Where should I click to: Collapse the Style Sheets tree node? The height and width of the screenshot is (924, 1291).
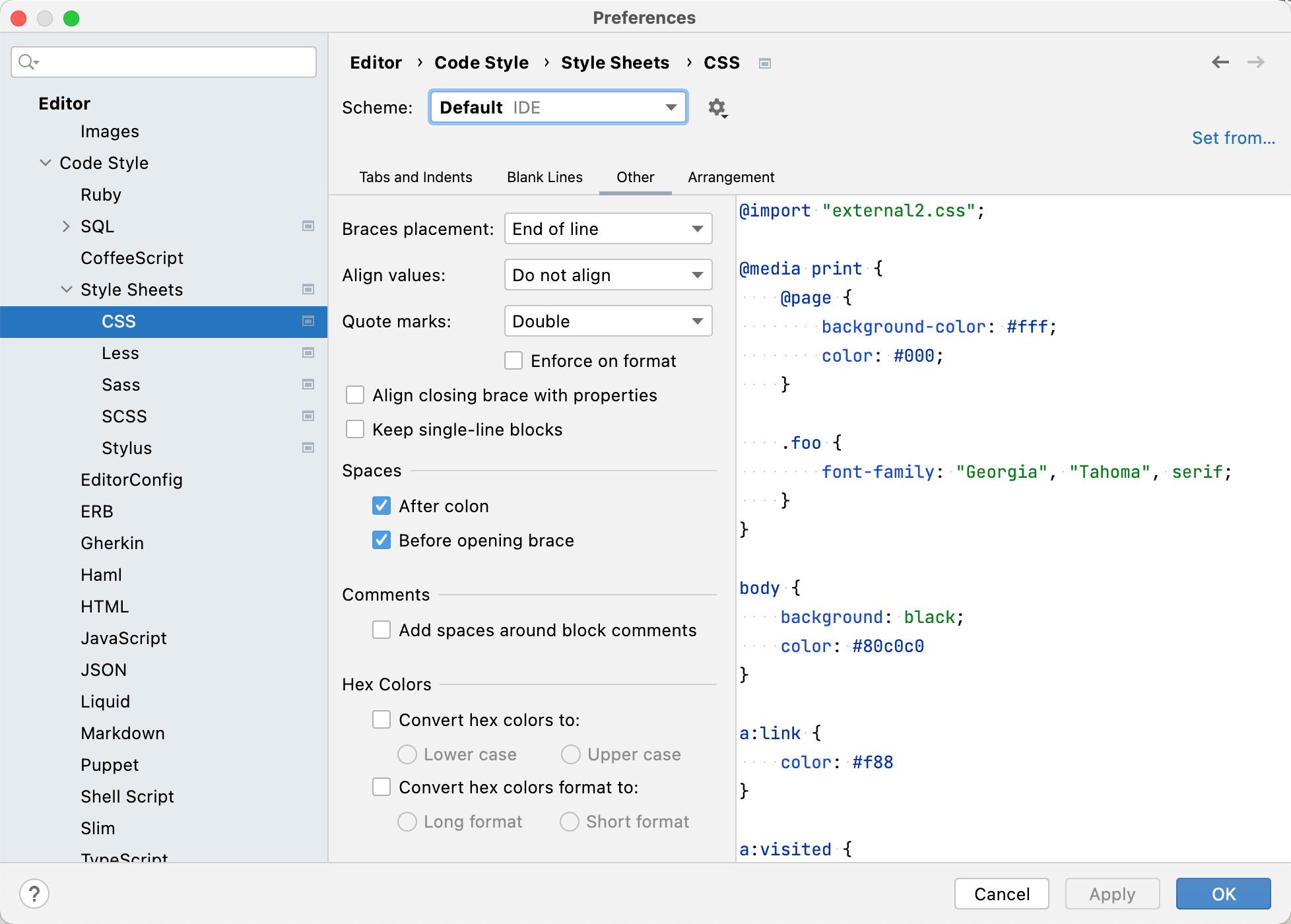[x=66, y=289]
